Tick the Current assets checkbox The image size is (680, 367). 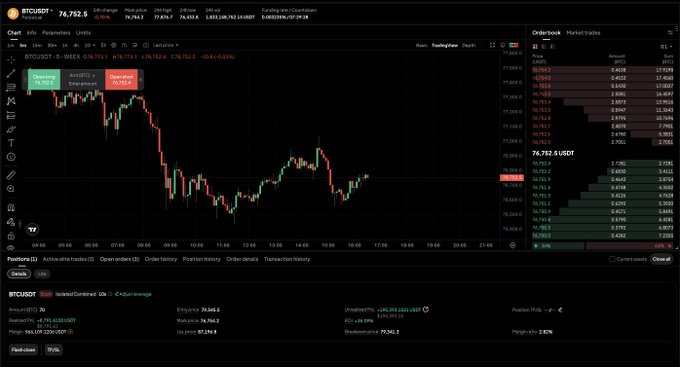(612, 259)
